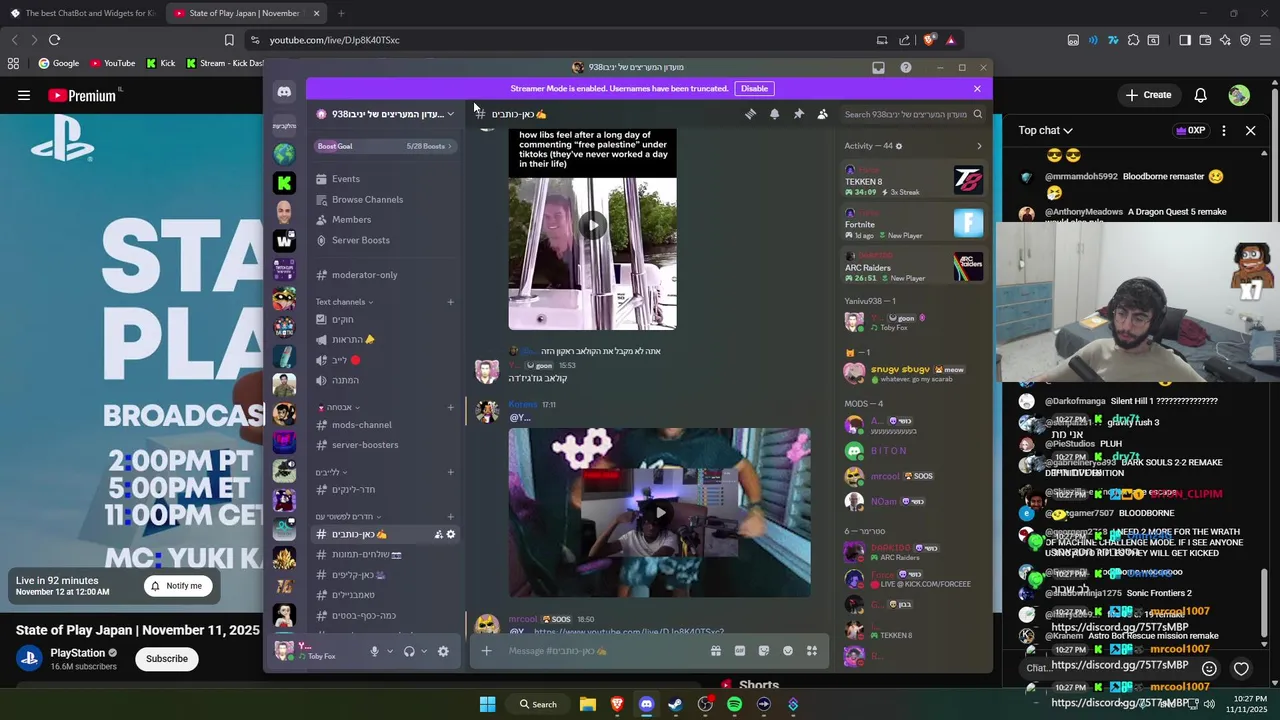Open Discord help icon in title bar
This screenshot has height=720, width=1280.
pos(905,68)
